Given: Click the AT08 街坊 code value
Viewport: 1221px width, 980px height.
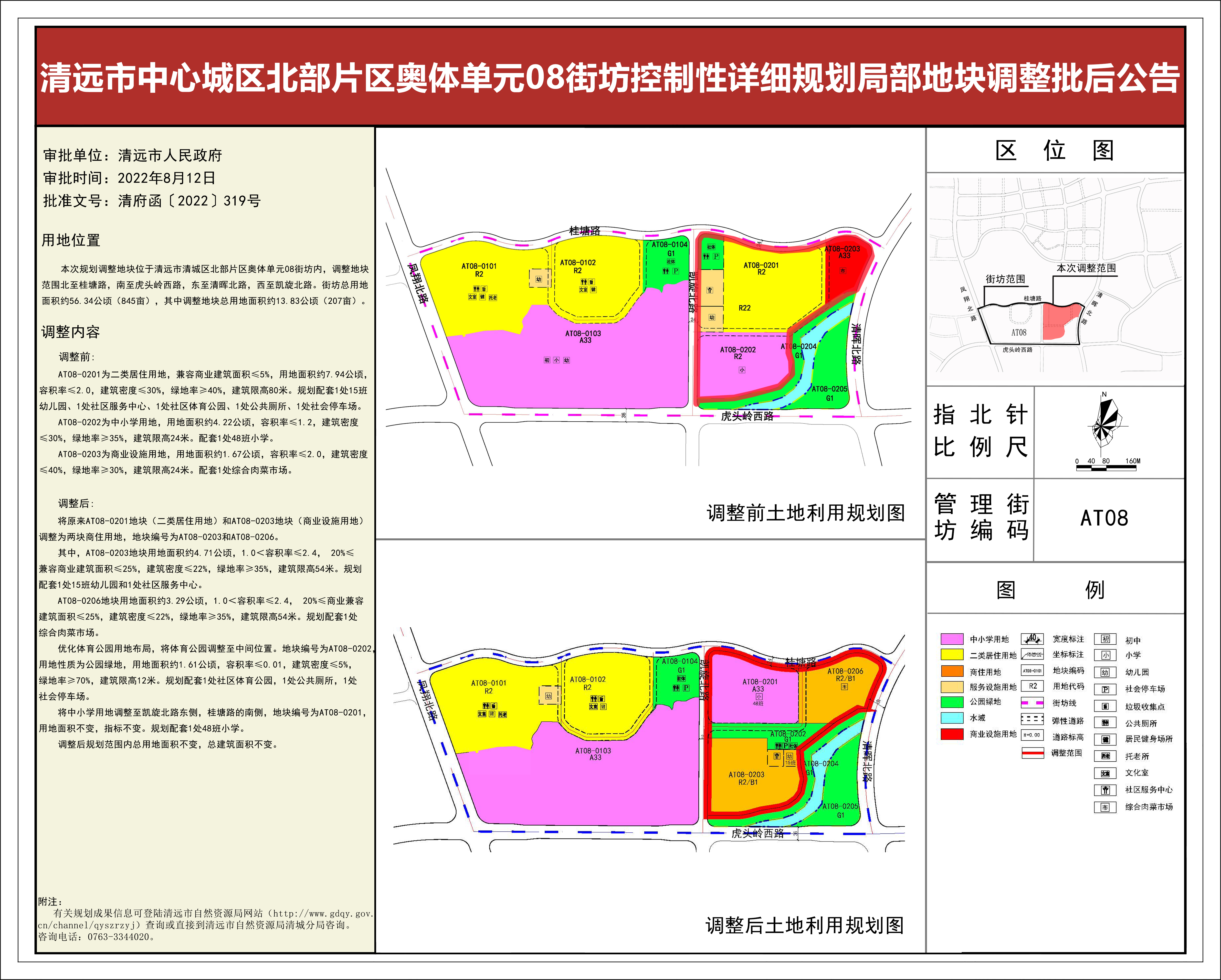Looking at the screenshot, I should [1104, 518].
